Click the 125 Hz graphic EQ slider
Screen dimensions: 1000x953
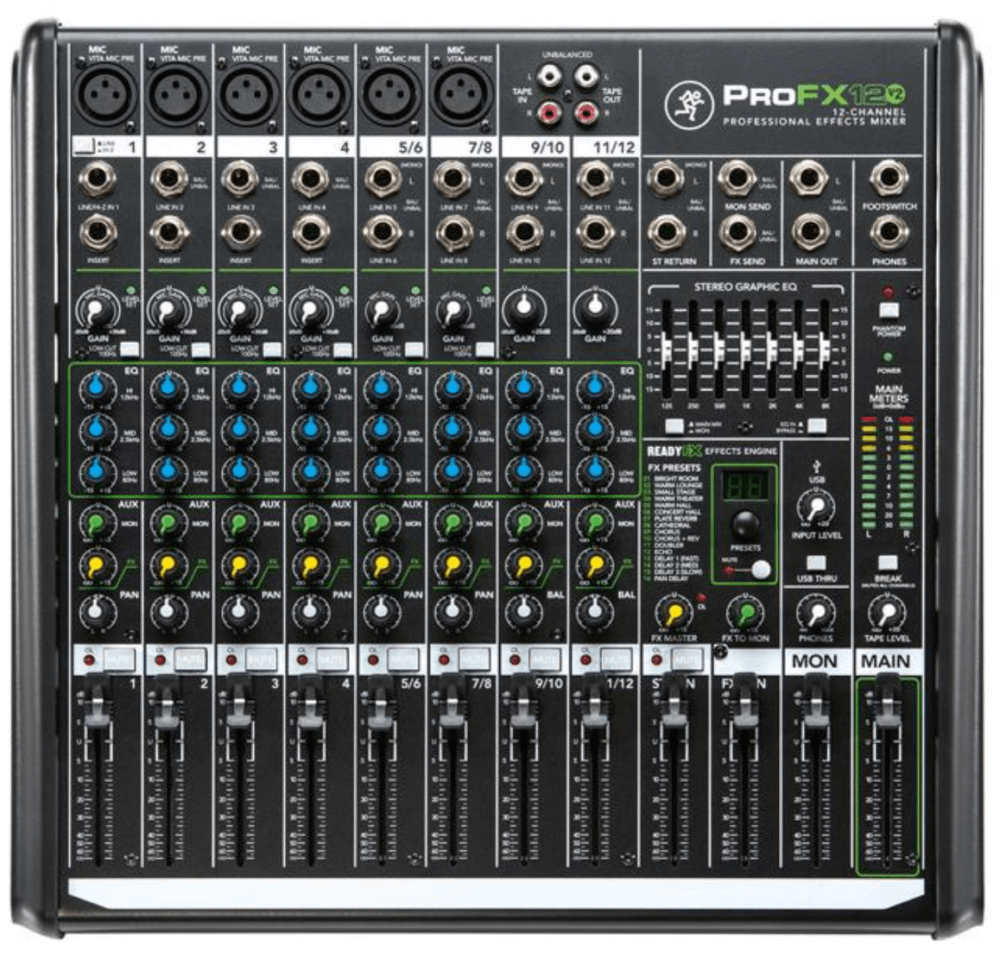click(x=666, y=348)
